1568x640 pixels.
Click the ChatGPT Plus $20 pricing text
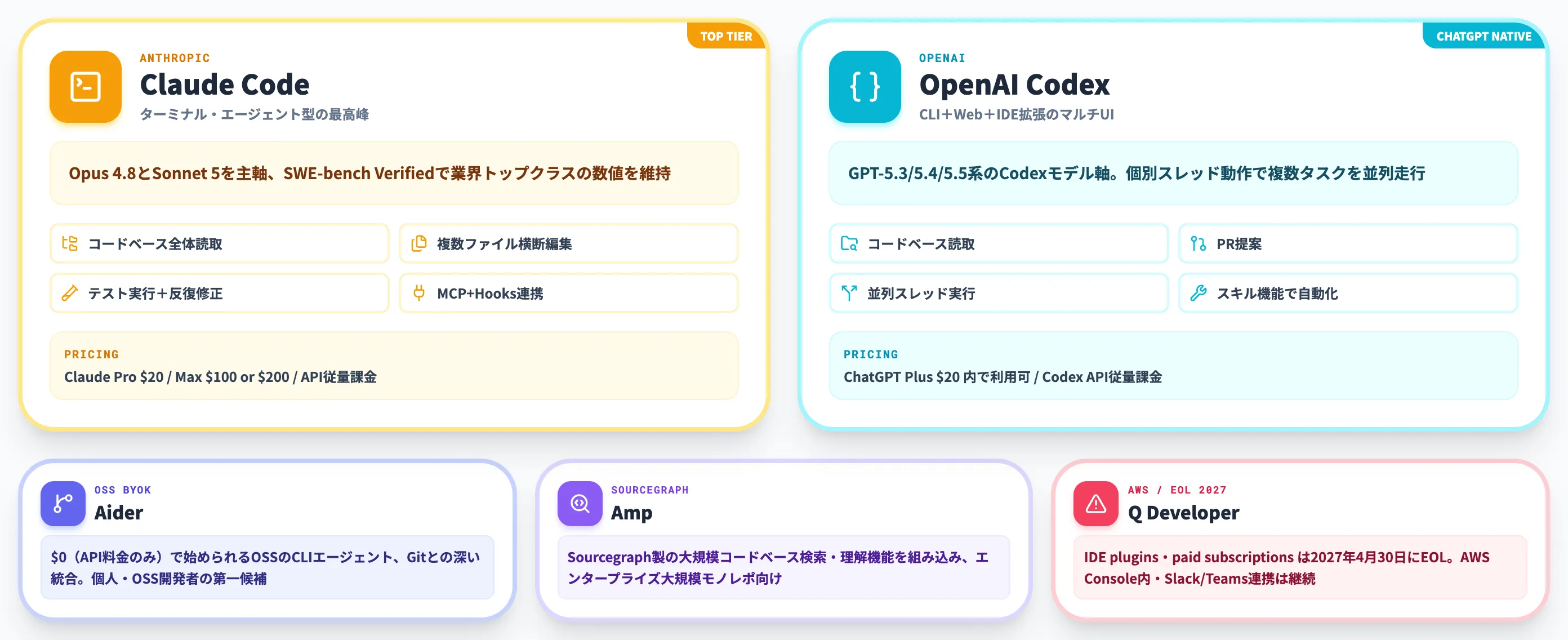point(1003,377)
